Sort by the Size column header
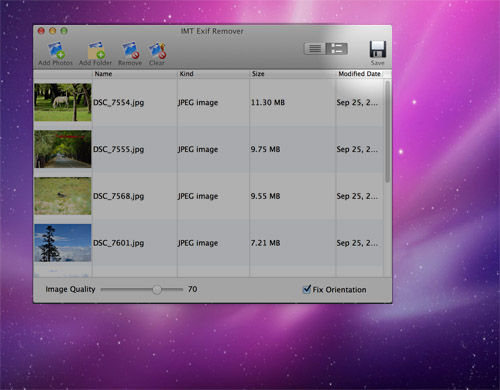The image size is (500, 390). point(292,74)
